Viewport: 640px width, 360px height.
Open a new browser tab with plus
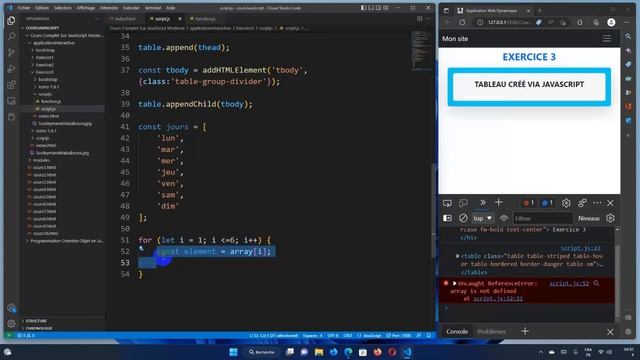[539, 11]
